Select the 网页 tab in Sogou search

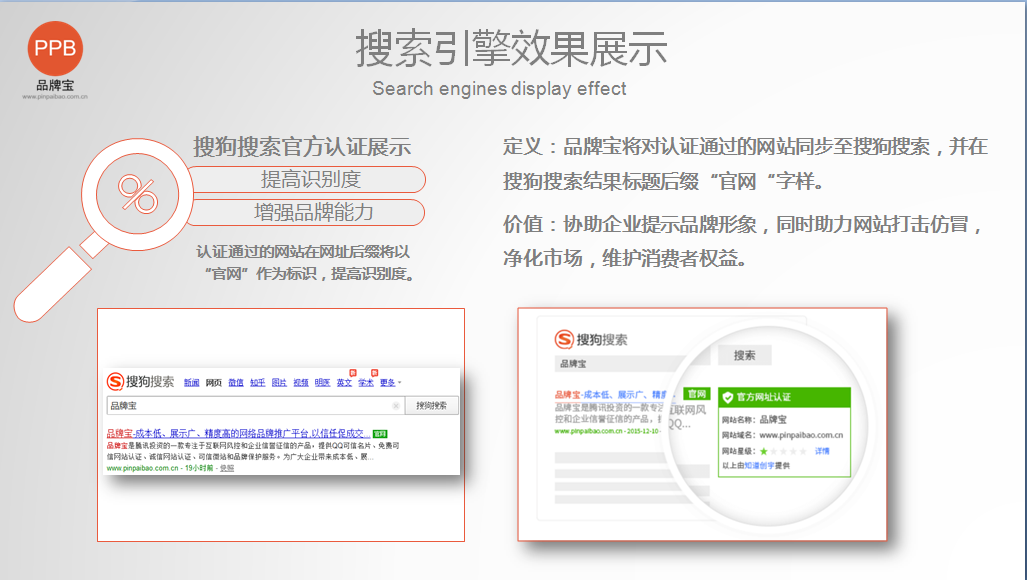(214, 383)
